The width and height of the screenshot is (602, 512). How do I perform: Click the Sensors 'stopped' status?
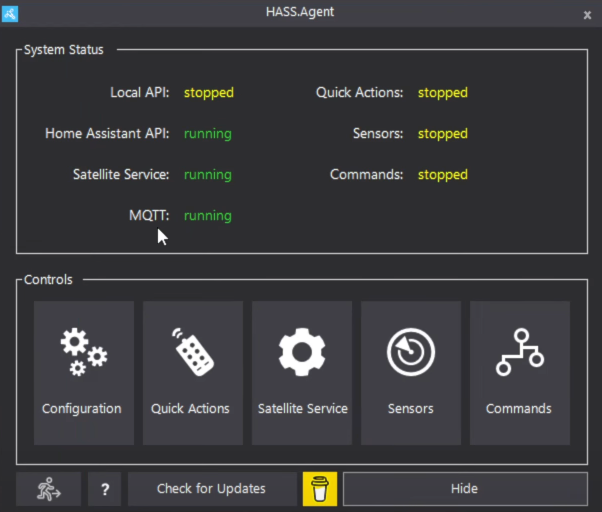coord(443,134)
